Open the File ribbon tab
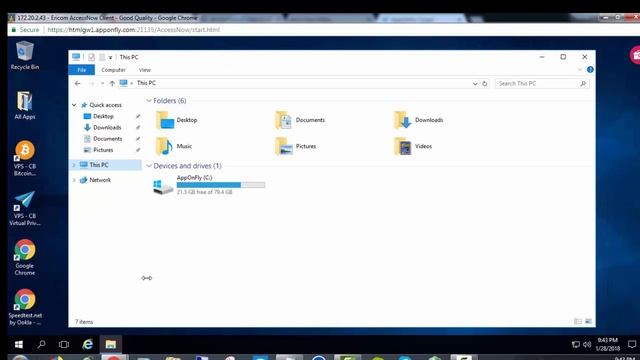Viewport: 640px width, 360px height. [82, 70]
